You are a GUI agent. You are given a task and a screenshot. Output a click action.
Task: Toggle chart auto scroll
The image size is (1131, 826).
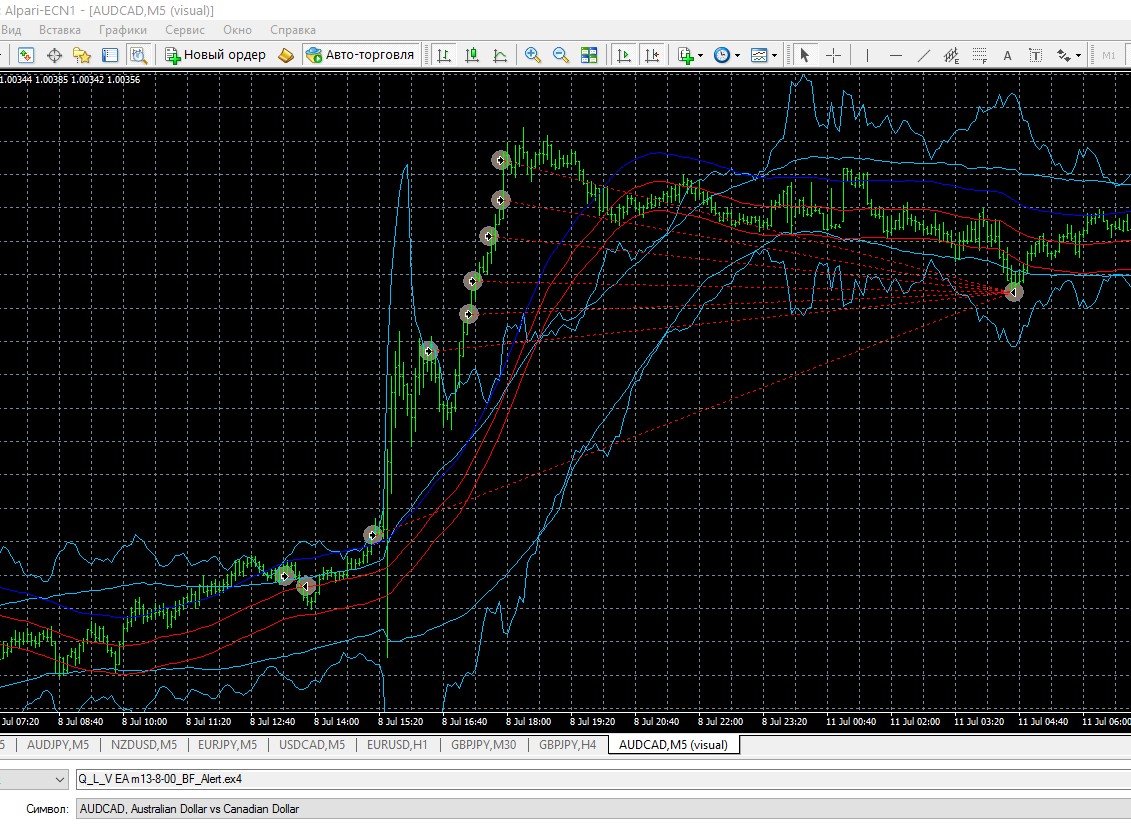[x=624, y=55]
